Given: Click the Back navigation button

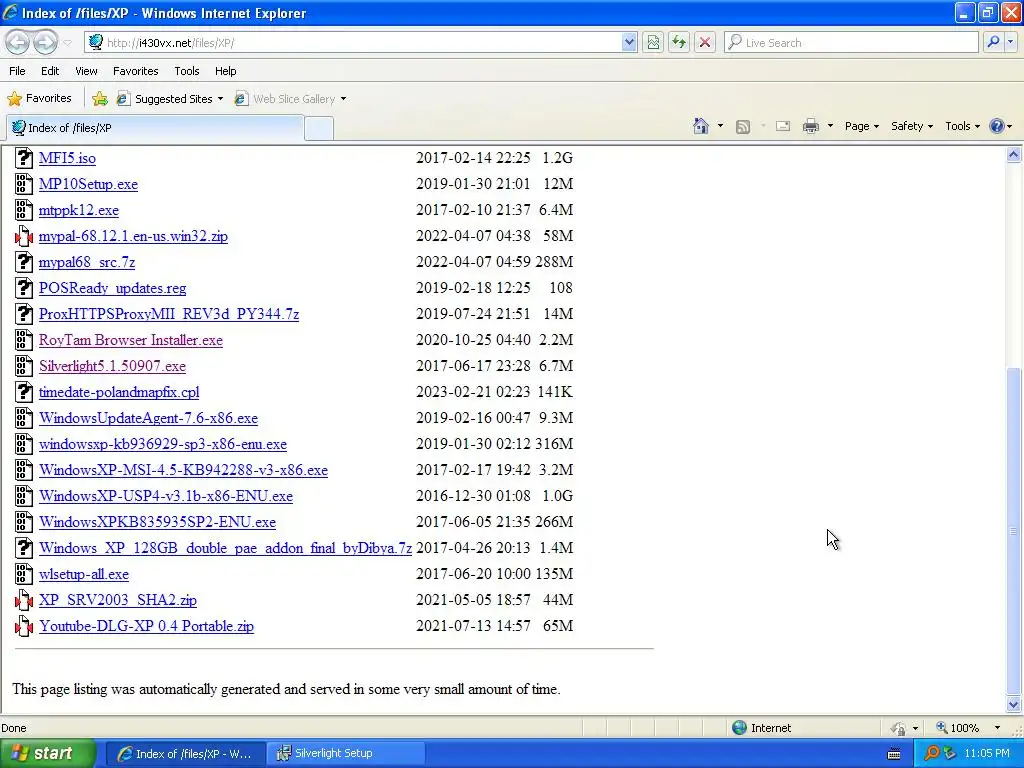Looking at the screenshot, I should tap(18, 42).
